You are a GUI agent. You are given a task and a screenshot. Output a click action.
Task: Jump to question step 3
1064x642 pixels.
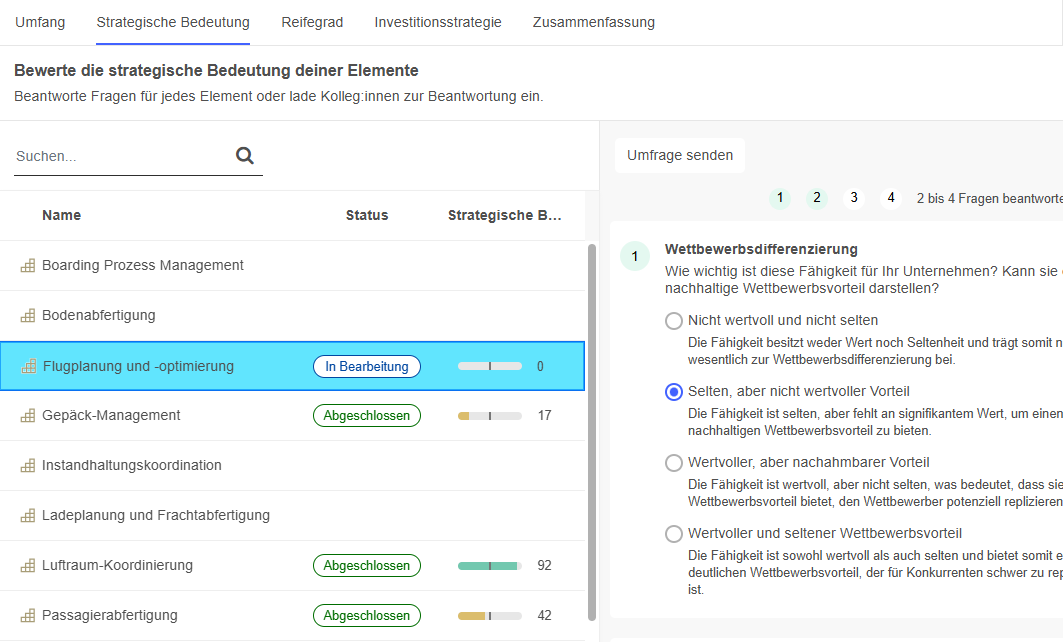coord(853,198)
